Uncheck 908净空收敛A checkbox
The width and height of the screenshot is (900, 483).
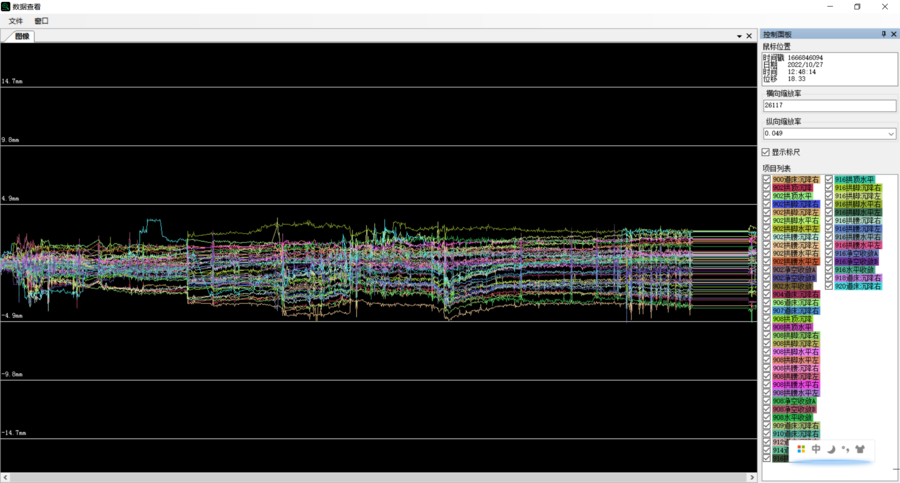click(767, 401)
